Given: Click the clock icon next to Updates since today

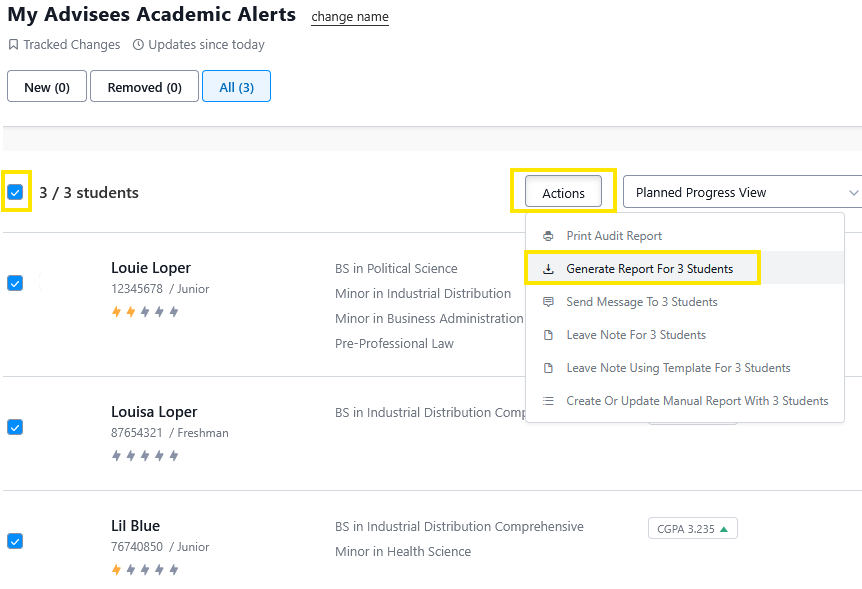Looking at the screenshot, I should coord(139,45).
